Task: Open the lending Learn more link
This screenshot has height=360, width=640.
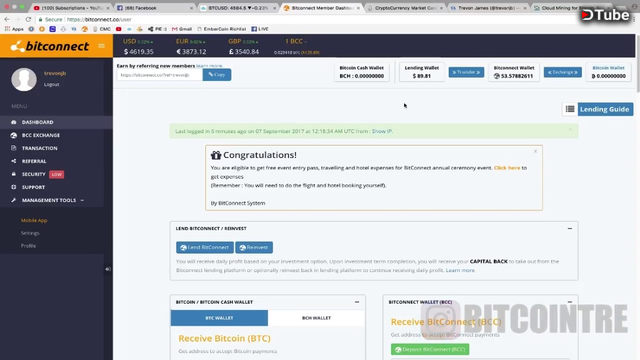Action: pos(460,270)
